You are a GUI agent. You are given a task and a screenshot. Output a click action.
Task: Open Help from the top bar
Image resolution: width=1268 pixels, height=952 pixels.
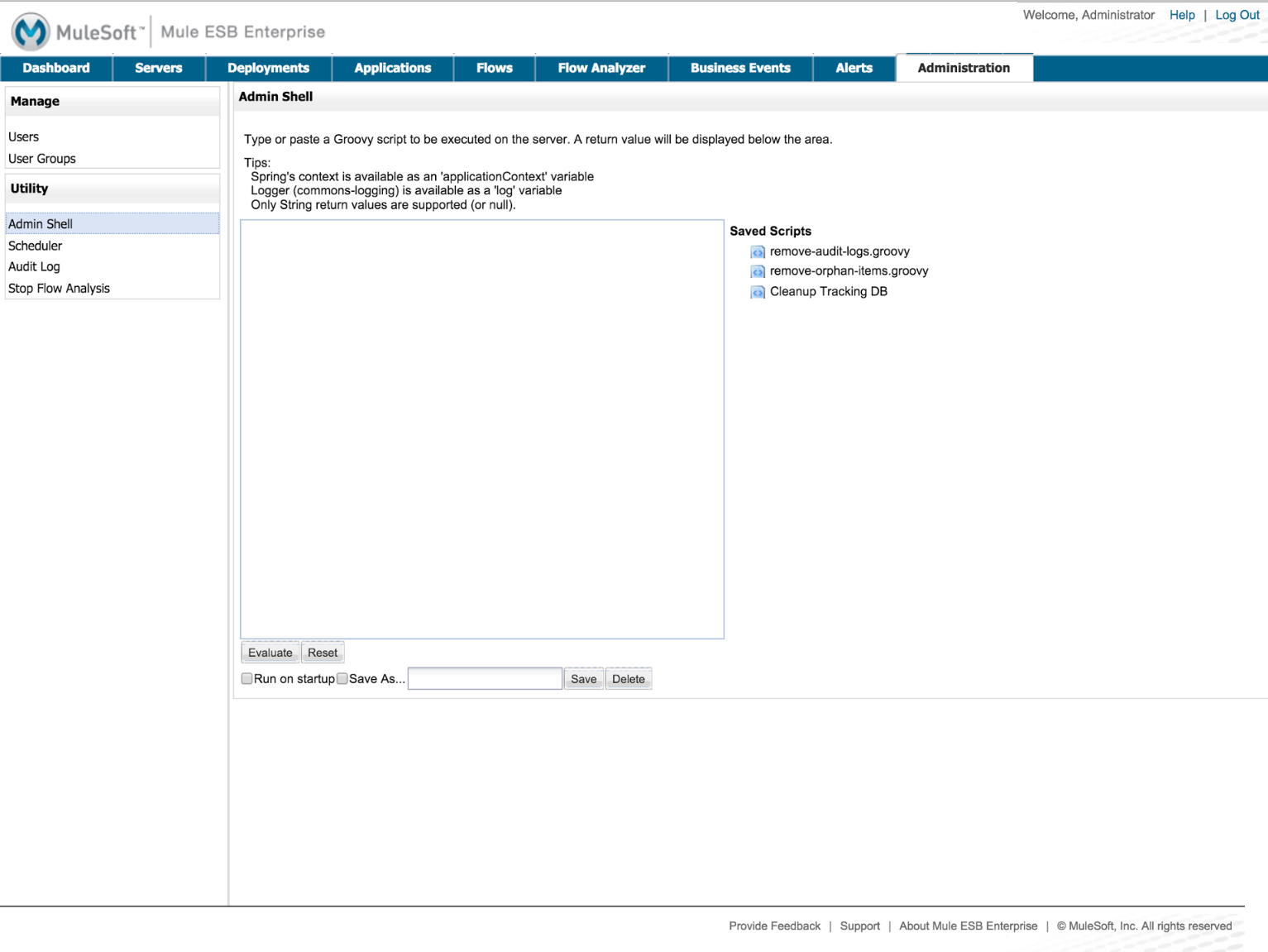(1182, 14)
